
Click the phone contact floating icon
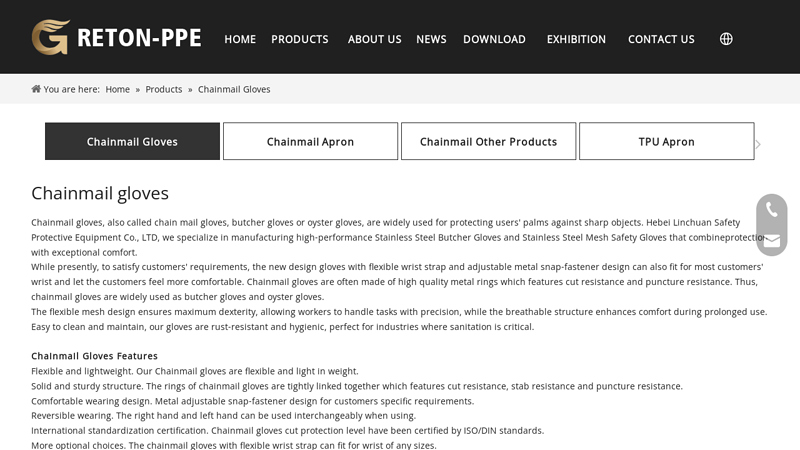click(771, 210)
